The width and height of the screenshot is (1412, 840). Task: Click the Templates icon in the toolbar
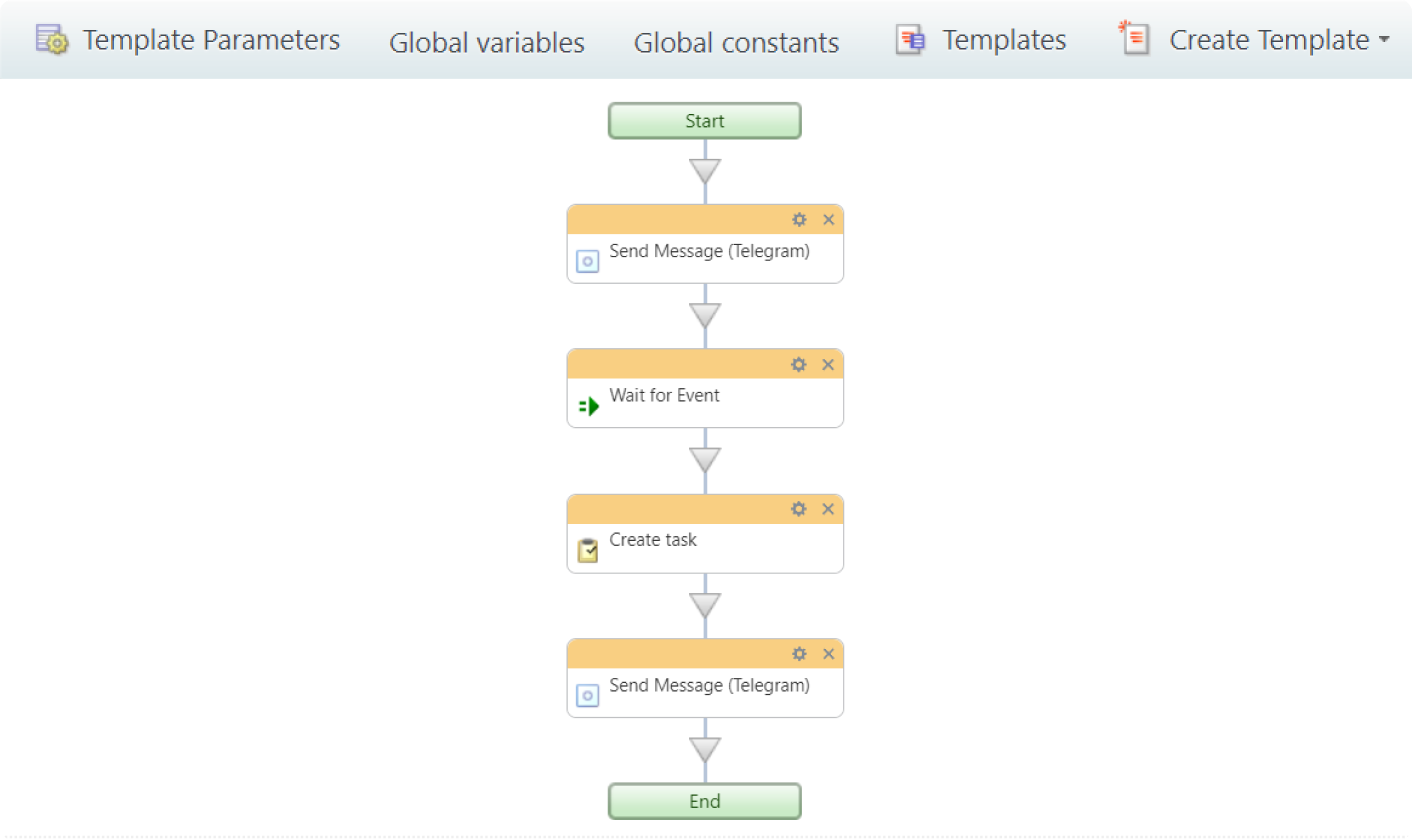click(x=909, y=39)
